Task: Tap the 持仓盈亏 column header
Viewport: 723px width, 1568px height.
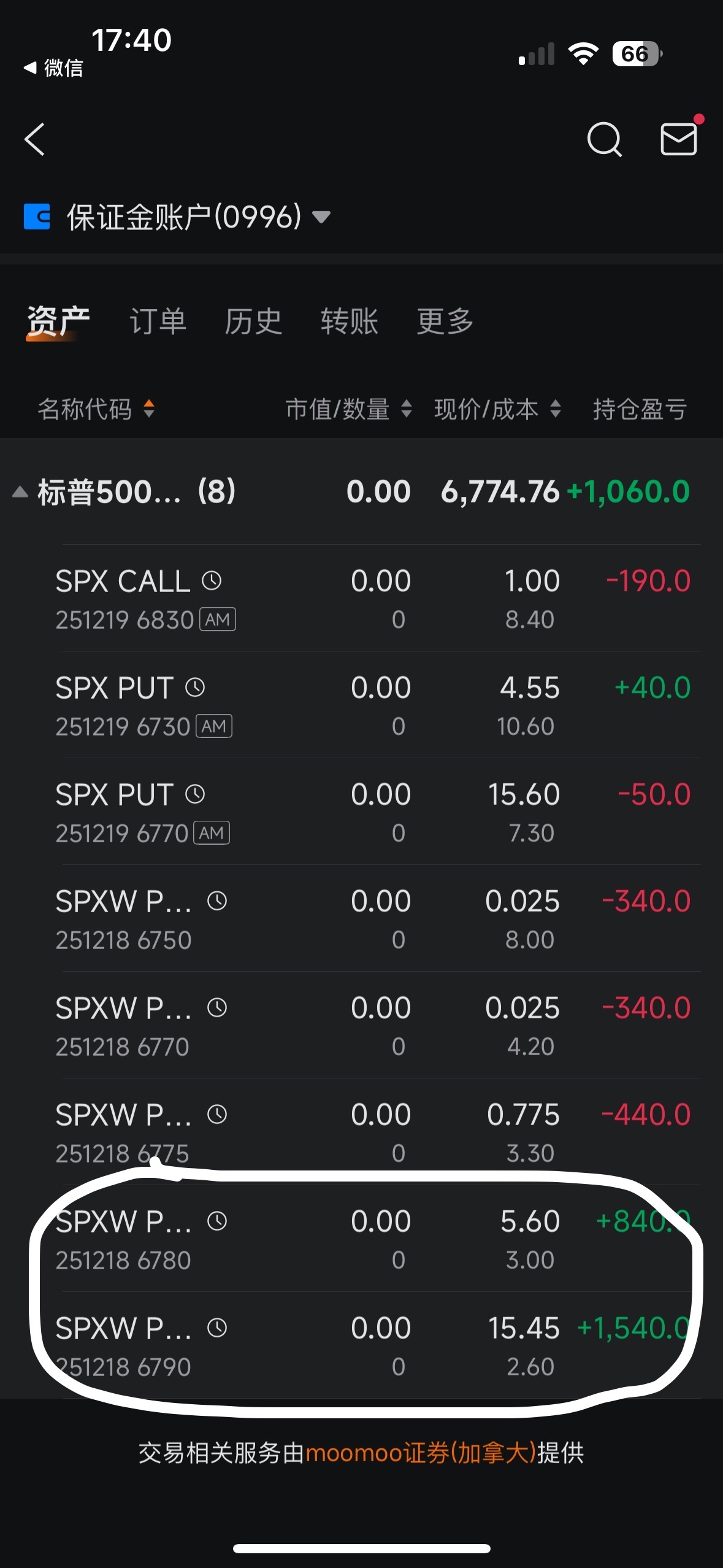Action: tap(640, 409)
